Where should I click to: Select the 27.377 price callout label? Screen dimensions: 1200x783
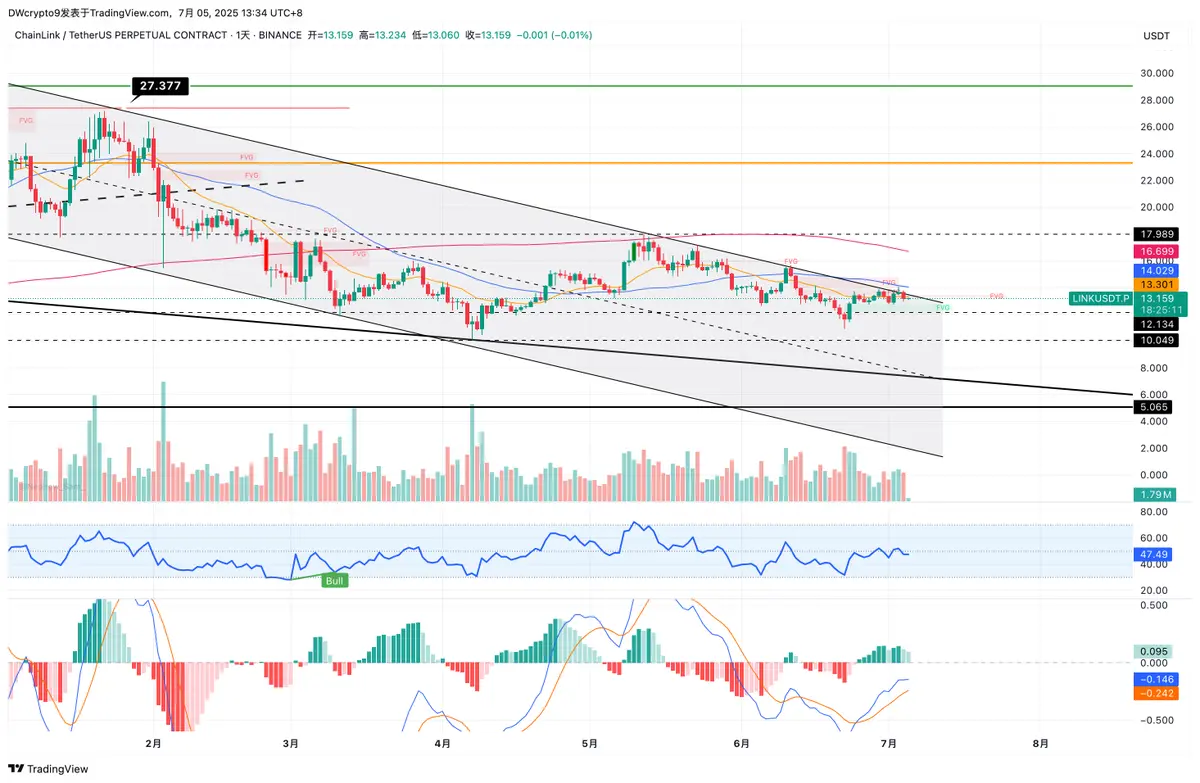pos(160,87)
